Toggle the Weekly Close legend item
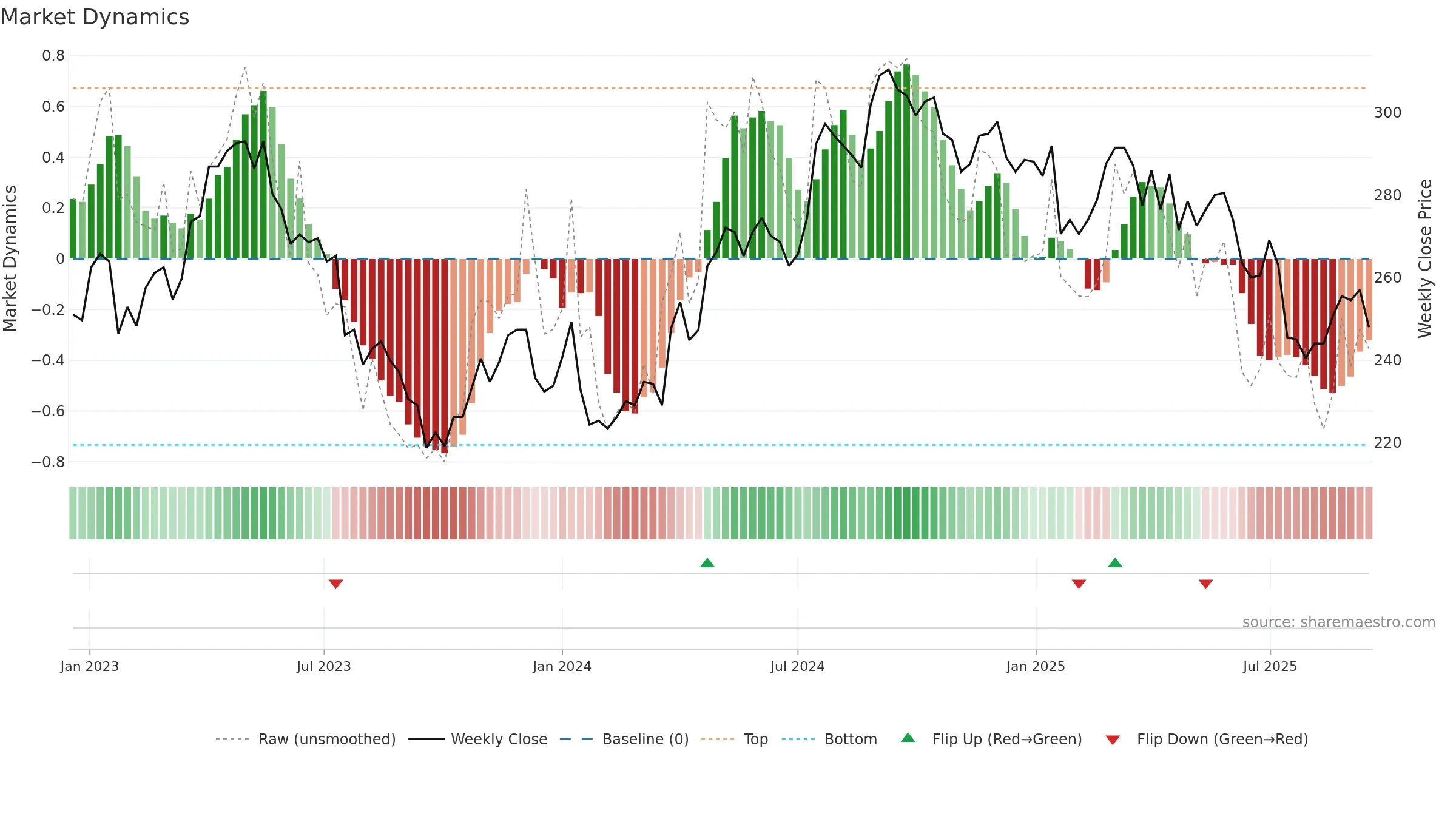The height and width of the screenshot is (819, 1456). coord(478,739)
